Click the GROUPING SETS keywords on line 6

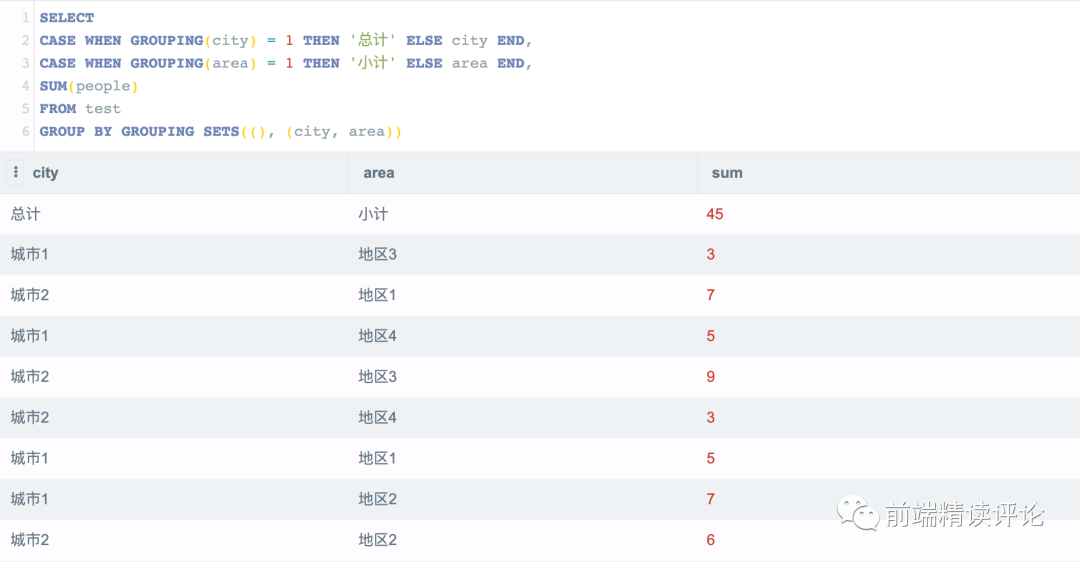180,132
